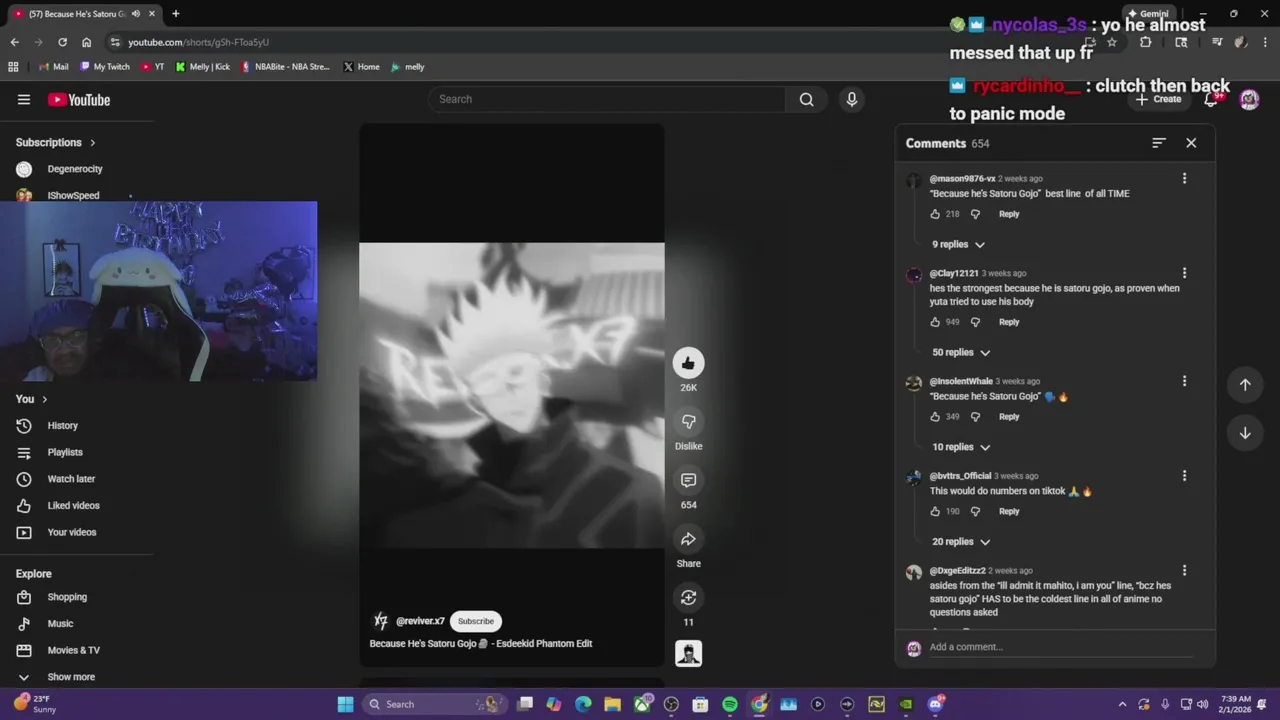Open the Remix icon showing 11

click(x=688, y=597)
